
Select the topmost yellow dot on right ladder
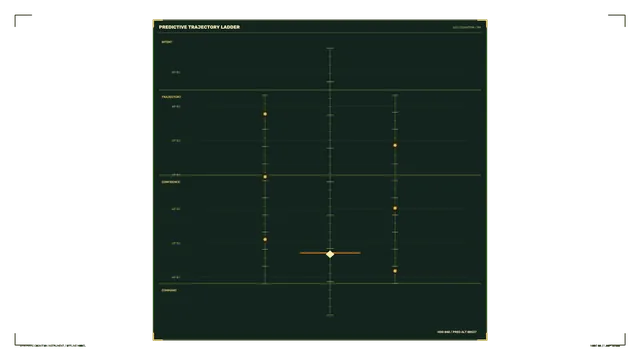coord(395,145)
